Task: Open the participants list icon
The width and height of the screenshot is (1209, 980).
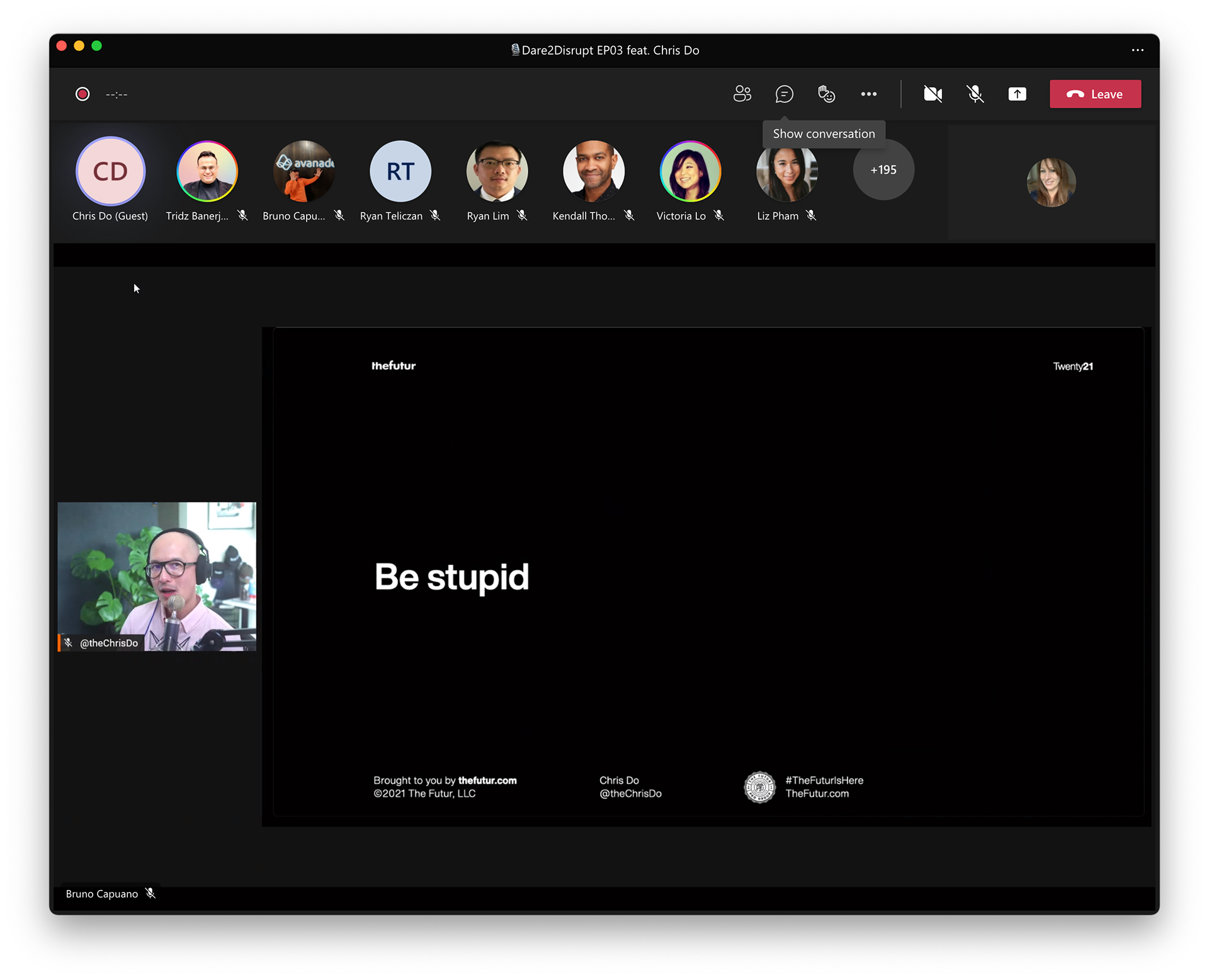Action: [x=742, y=94]
